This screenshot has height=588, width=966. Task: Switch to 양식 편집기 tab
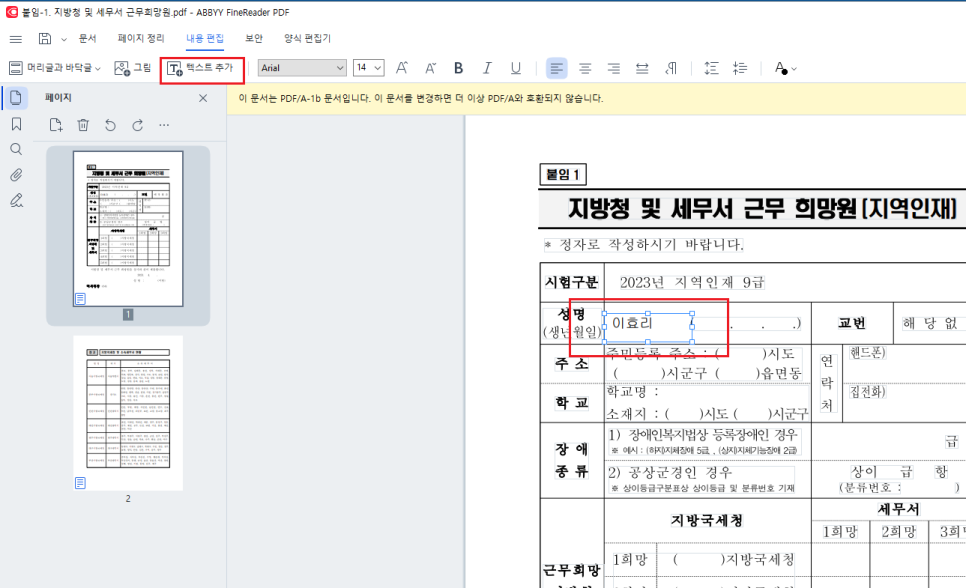pyautogui.click(x=307, y=38)
